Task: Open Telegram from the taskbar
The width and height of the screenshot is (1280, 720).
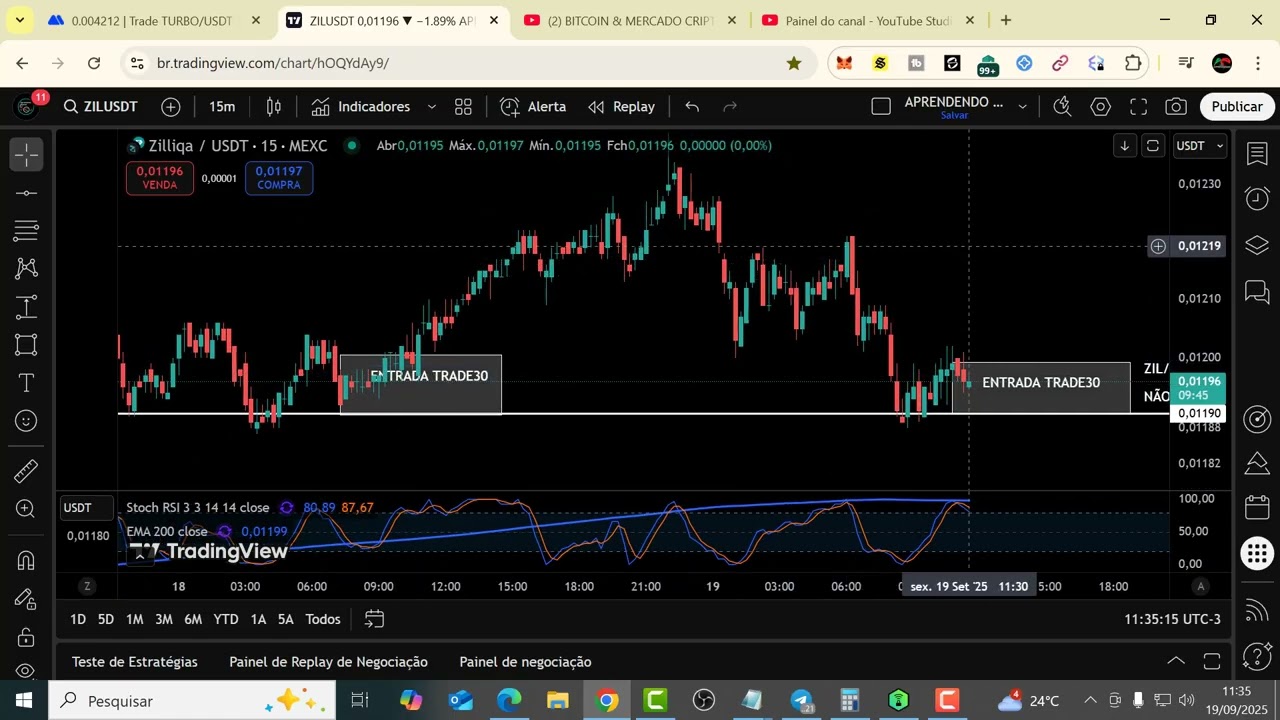Action: [x=802, y=701]
